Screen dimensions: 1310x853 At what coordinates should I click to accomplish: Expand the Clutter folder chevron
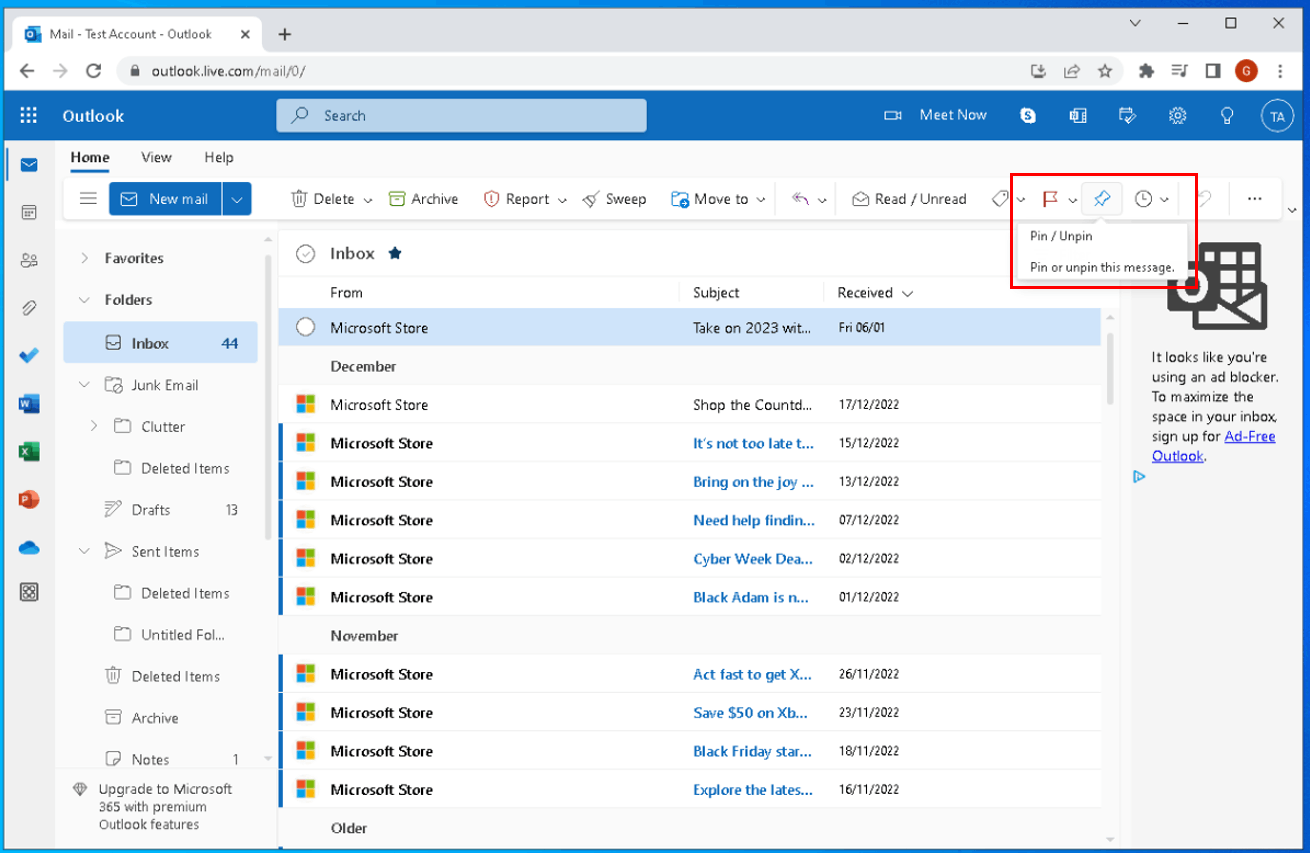[94, 427]
